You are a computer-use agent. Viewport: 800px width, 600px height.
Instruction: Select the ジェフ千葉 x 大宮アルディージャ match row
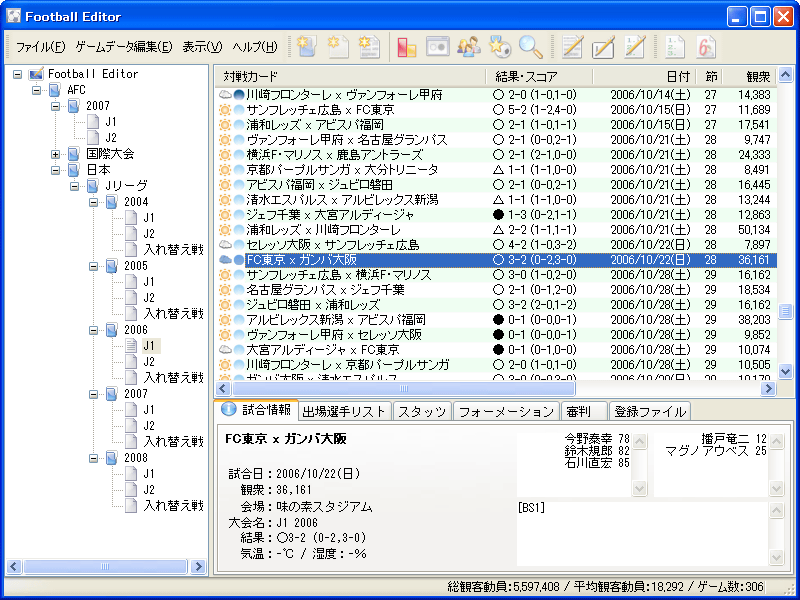496,215
